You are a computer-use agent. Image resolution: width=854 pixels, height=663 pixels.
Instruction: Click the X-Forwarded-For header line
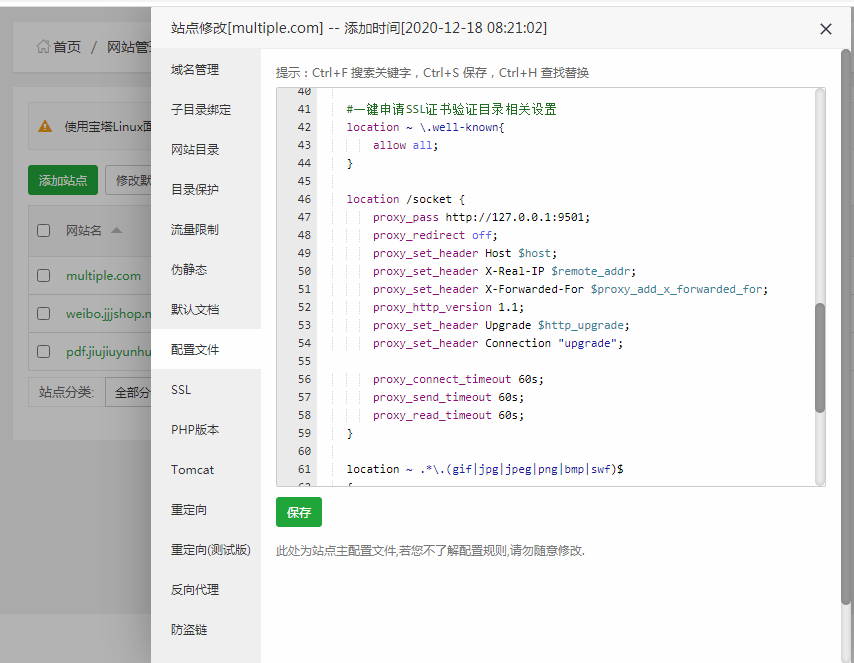pos(570,289)
